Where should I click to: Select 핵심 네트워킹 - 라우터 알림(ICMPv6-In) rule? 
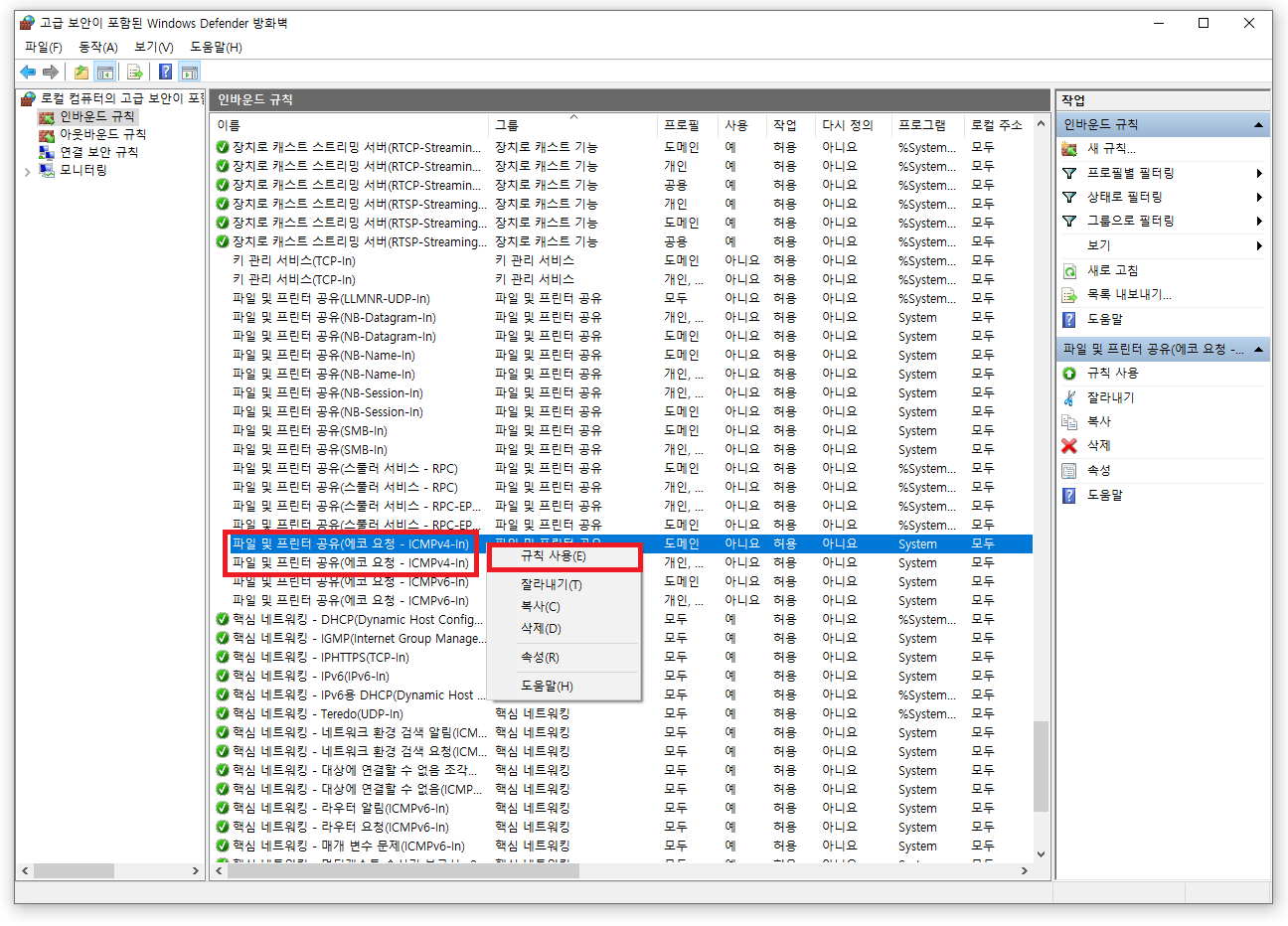click(x=621, y=808)
